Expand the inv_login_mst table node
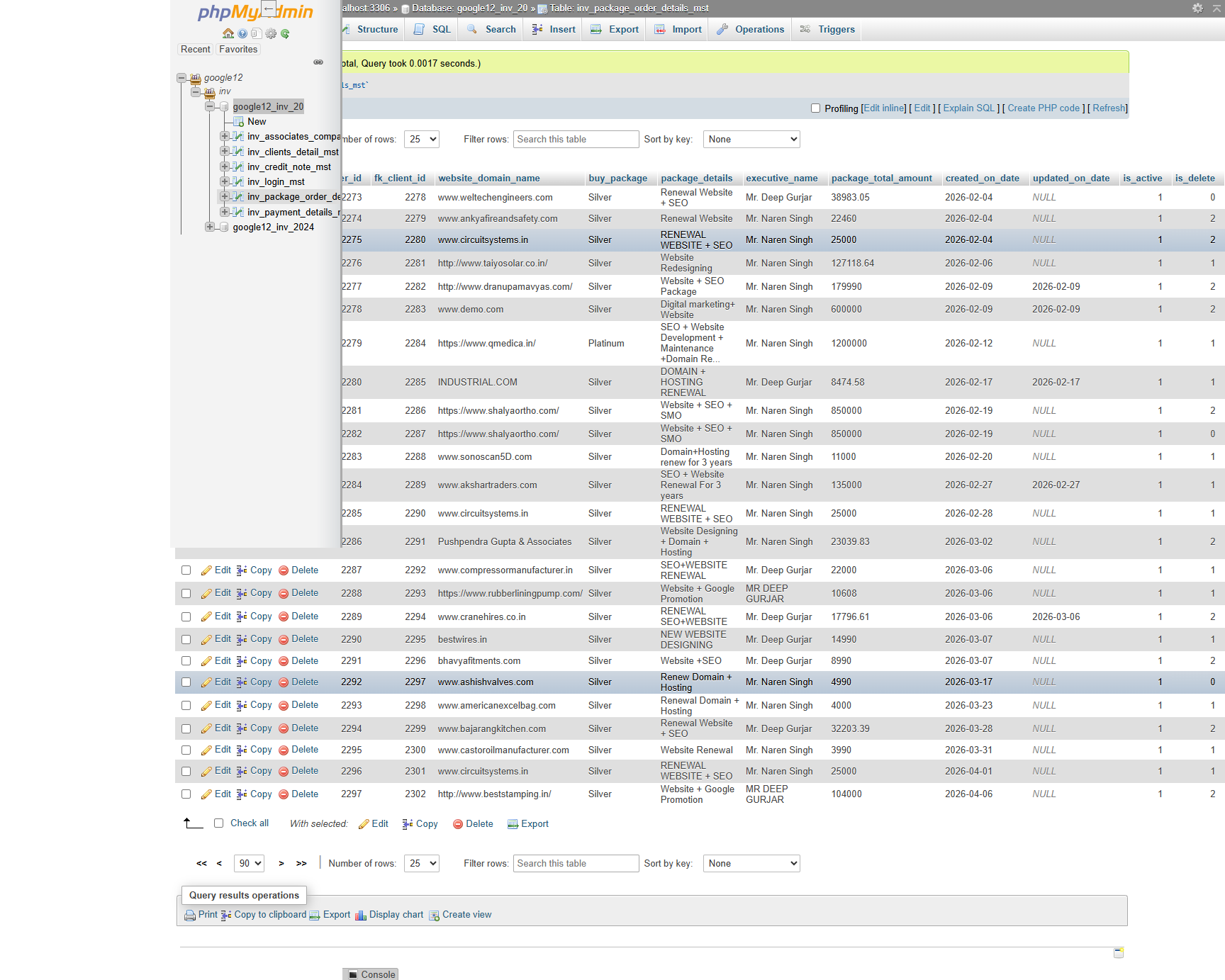 [x=224, y=181]
